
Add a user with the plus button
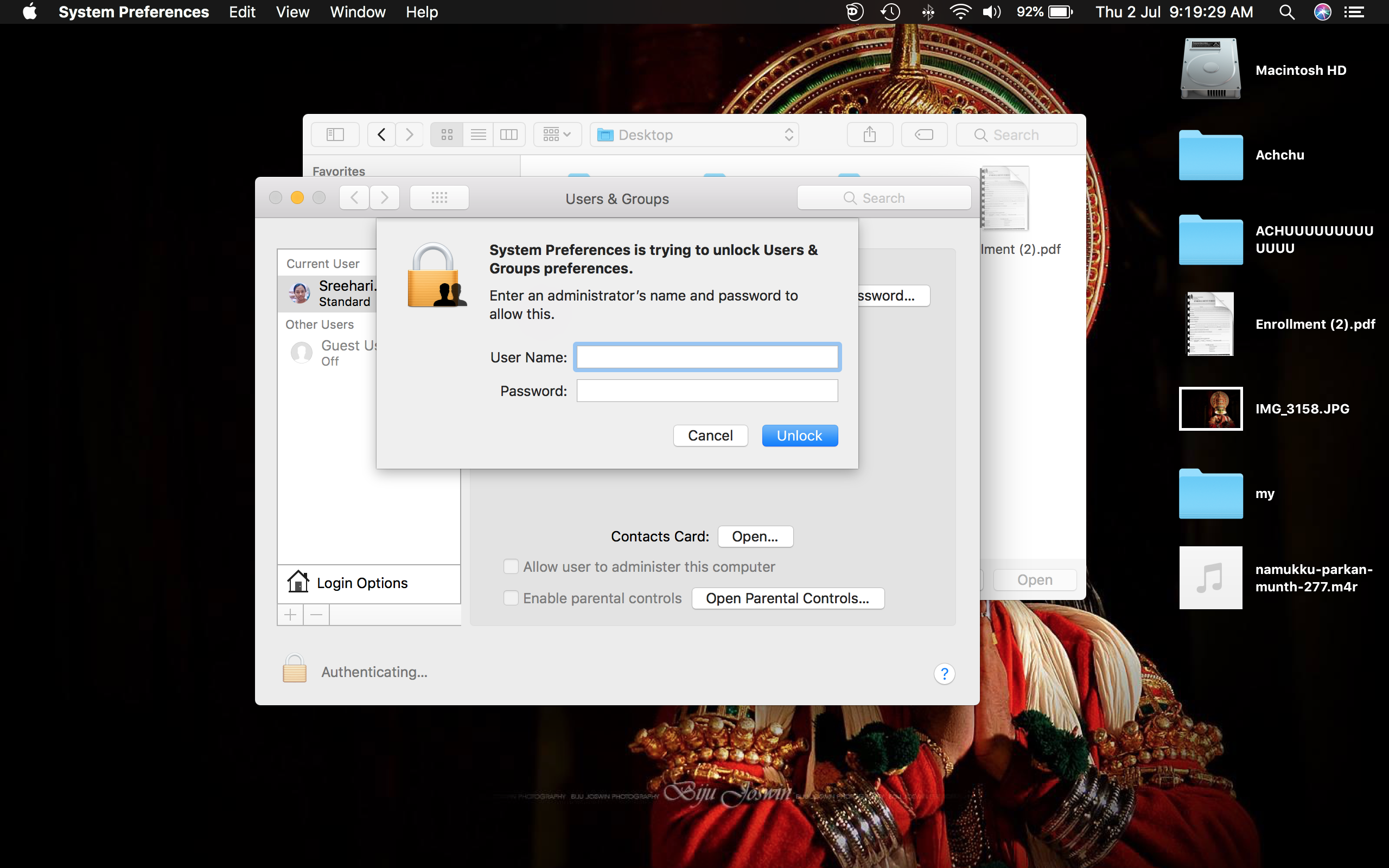[x=290, y=615]
